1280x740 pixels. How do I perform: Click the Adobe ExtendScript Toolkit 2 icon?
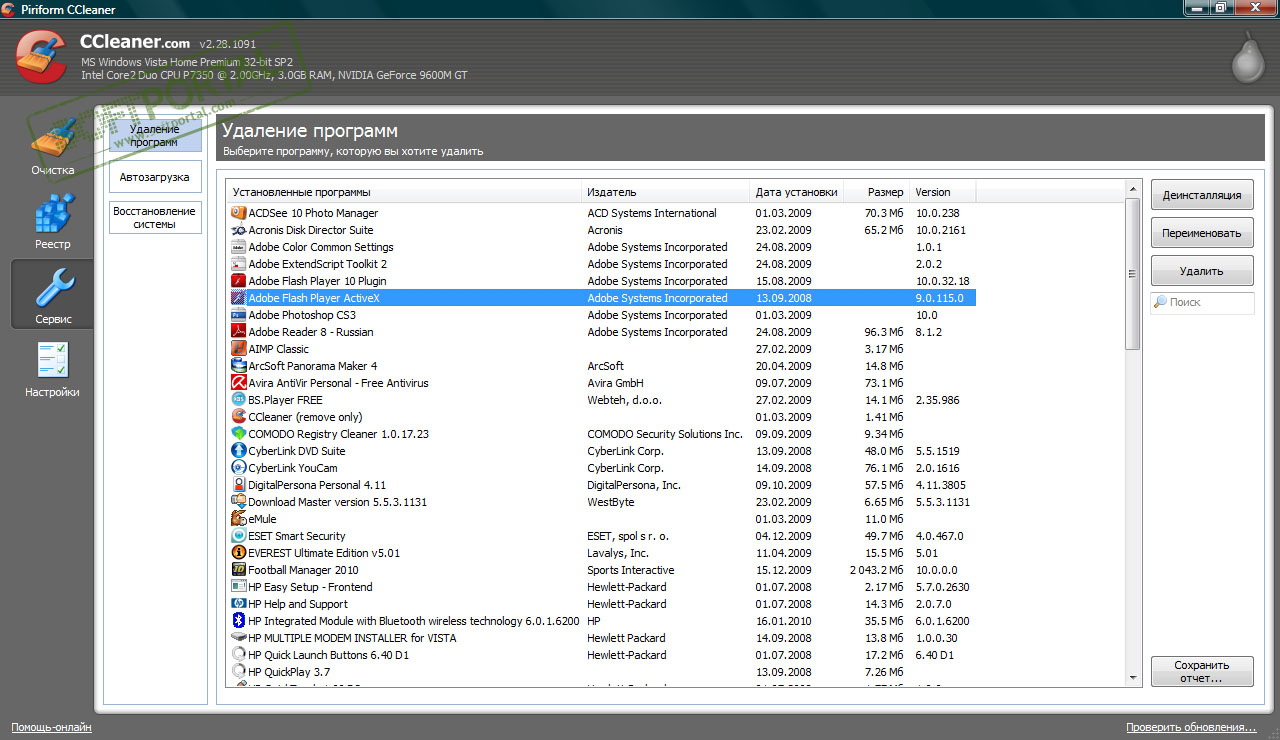pyautogui.click(x=239, y=264)
